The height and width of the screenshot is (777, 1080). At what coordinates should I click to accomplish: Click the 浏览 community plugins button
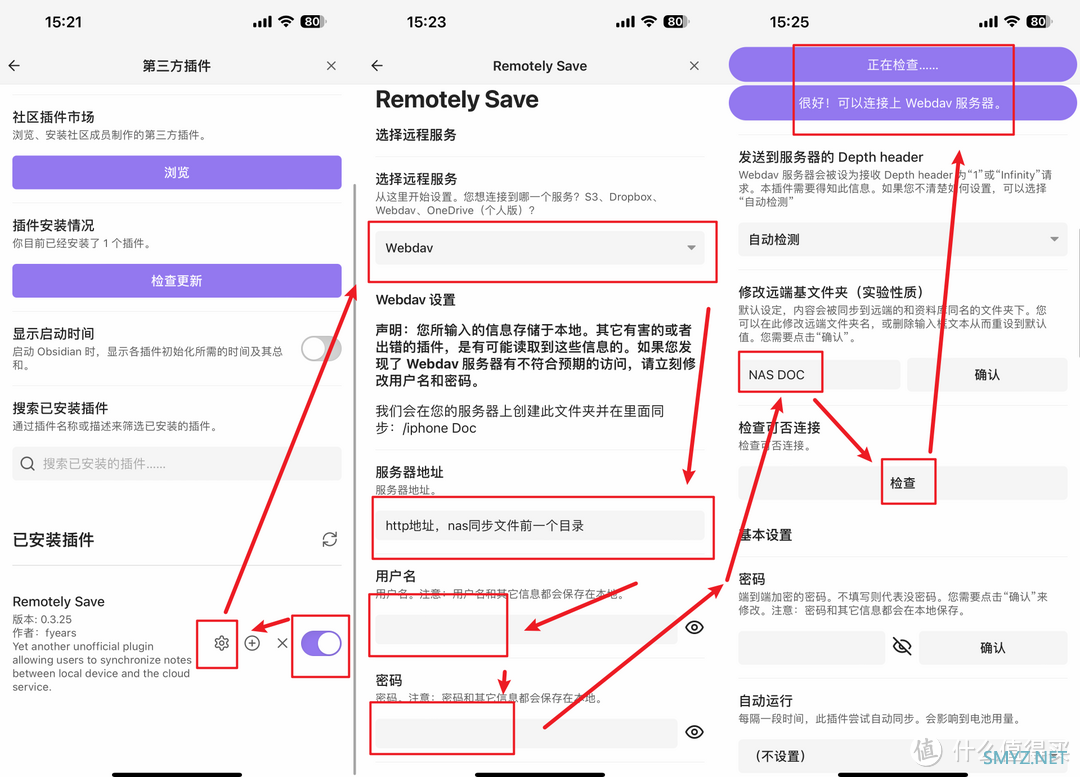(177, 172)
